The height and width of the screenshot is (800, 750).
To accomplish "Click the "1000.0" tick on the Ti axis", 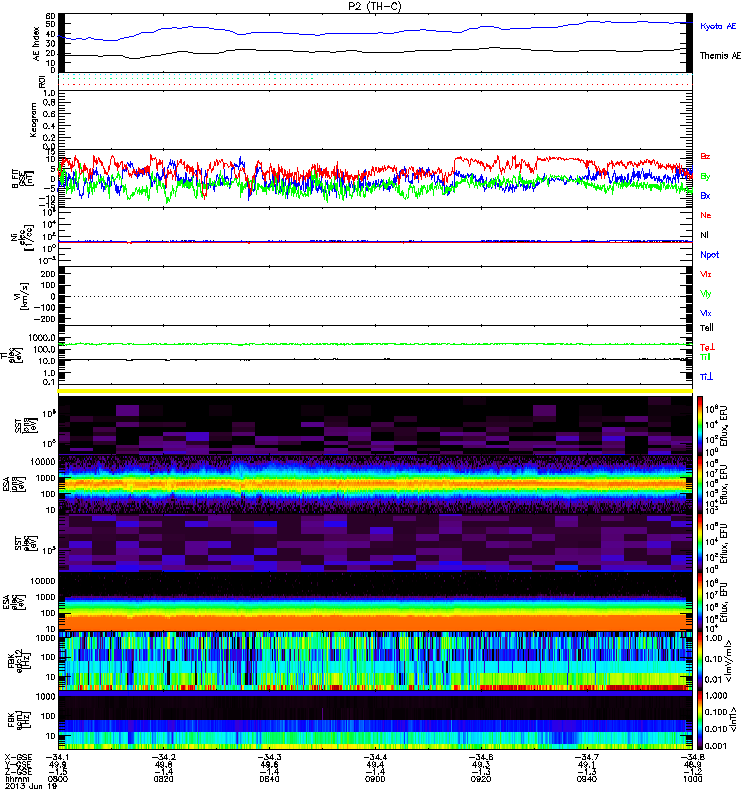I will point(42,338).
